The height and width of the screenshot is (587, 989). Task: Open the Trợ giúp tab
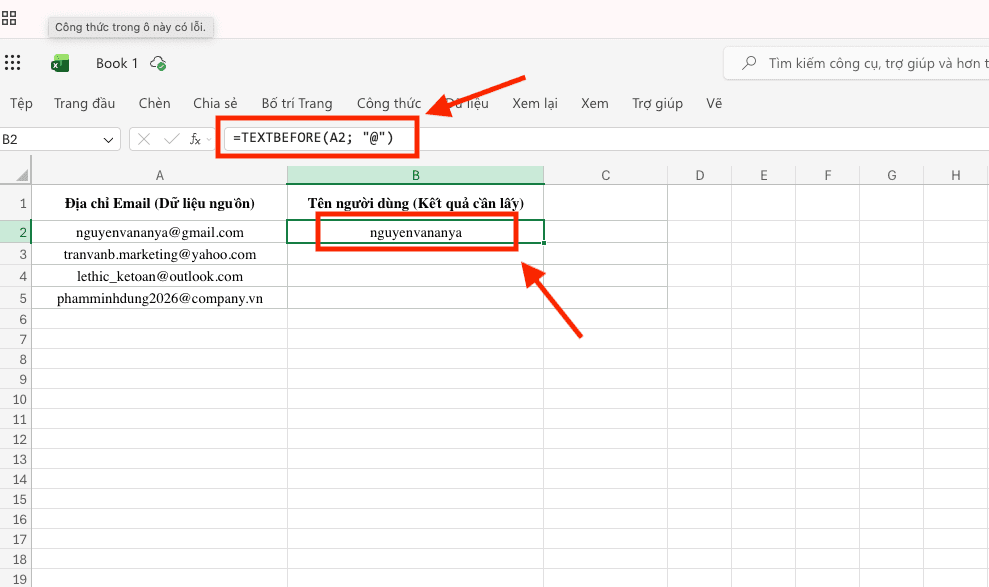tap(657, 103)
